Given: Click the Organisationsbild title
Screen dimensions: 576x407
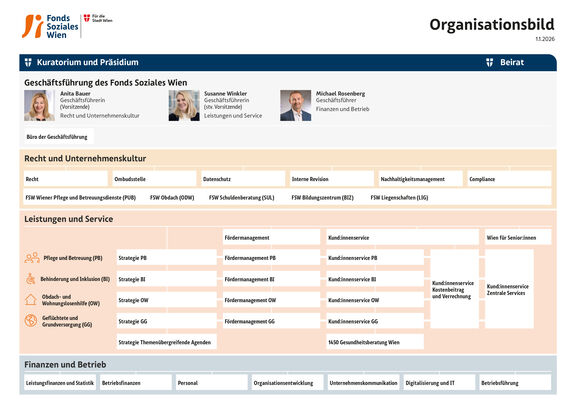Looking at the screenshot, I should [492, 25].
